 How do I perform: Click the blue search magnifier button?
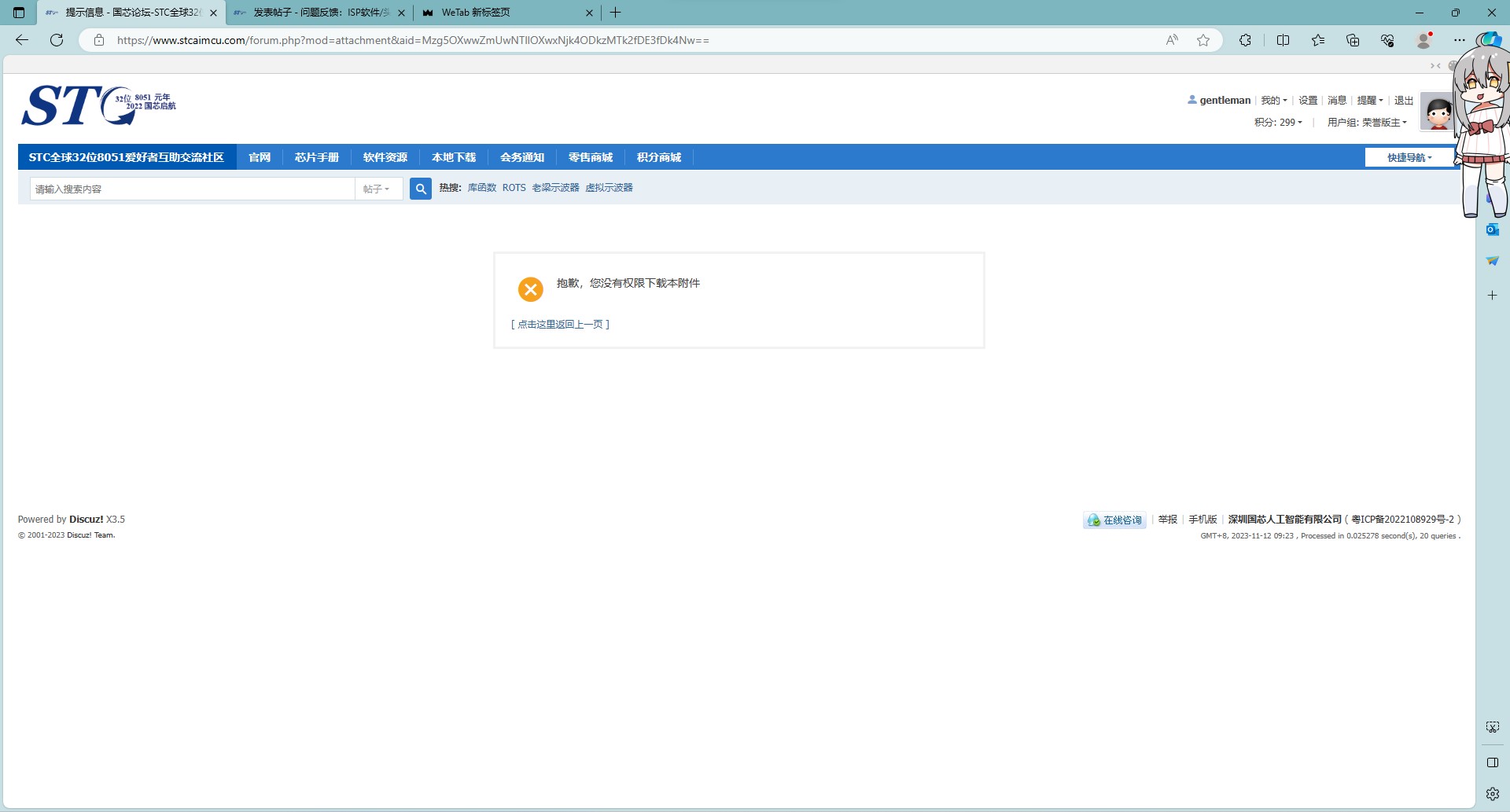coord(421,189)
